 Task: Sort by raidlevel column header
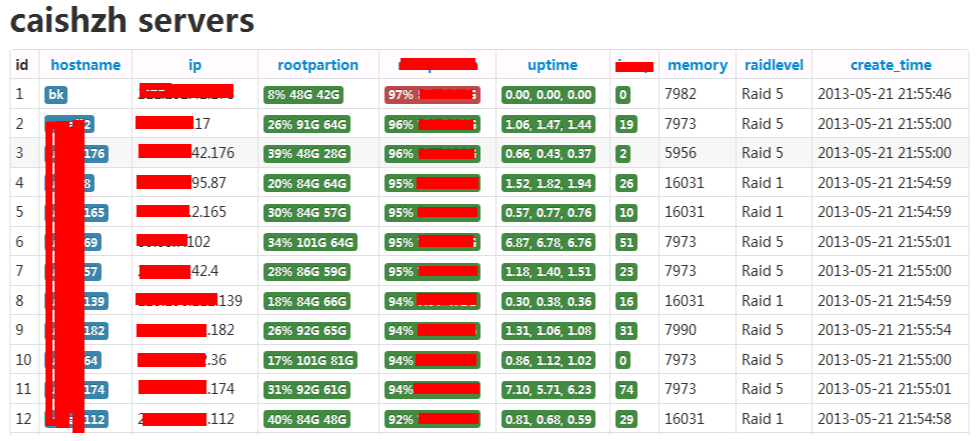774,65
